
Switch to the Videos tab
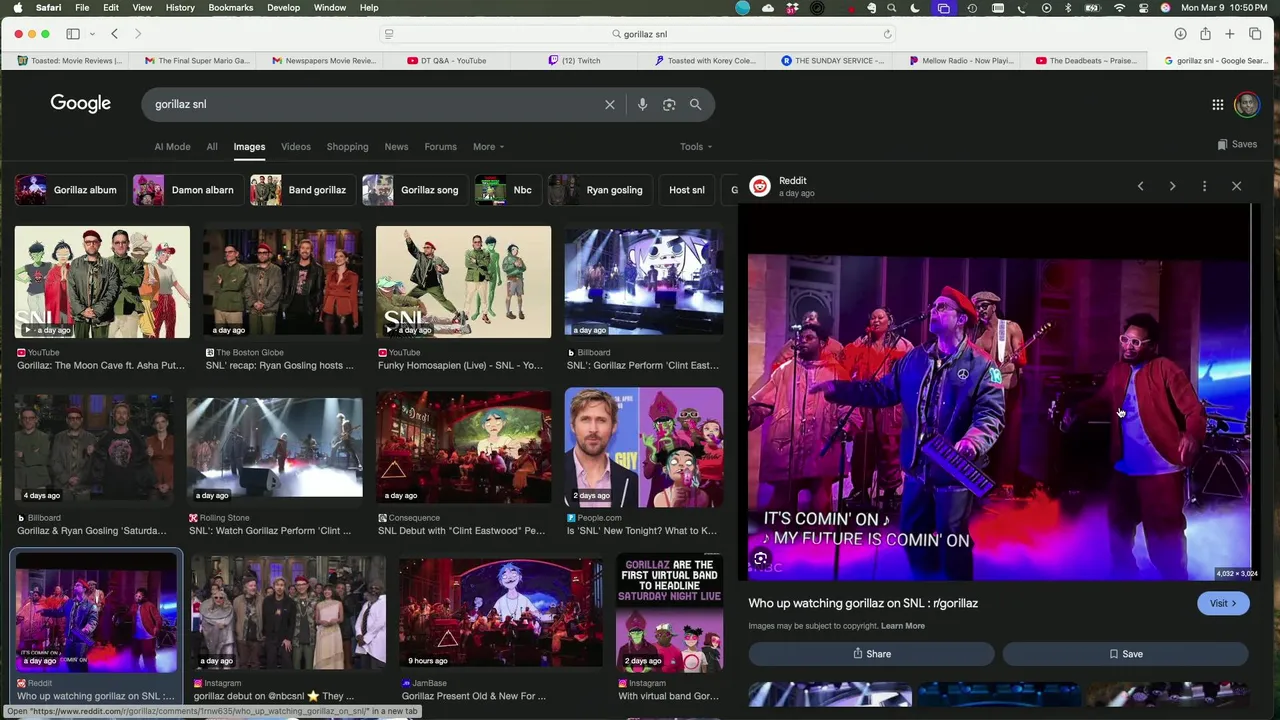296,147
